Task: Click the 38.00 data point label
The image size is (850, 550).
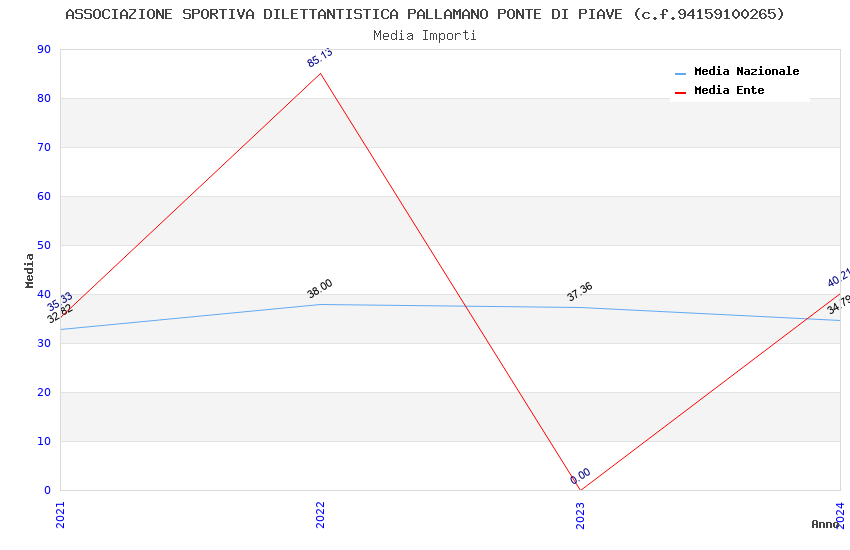Action: click(x=320, y=289)
